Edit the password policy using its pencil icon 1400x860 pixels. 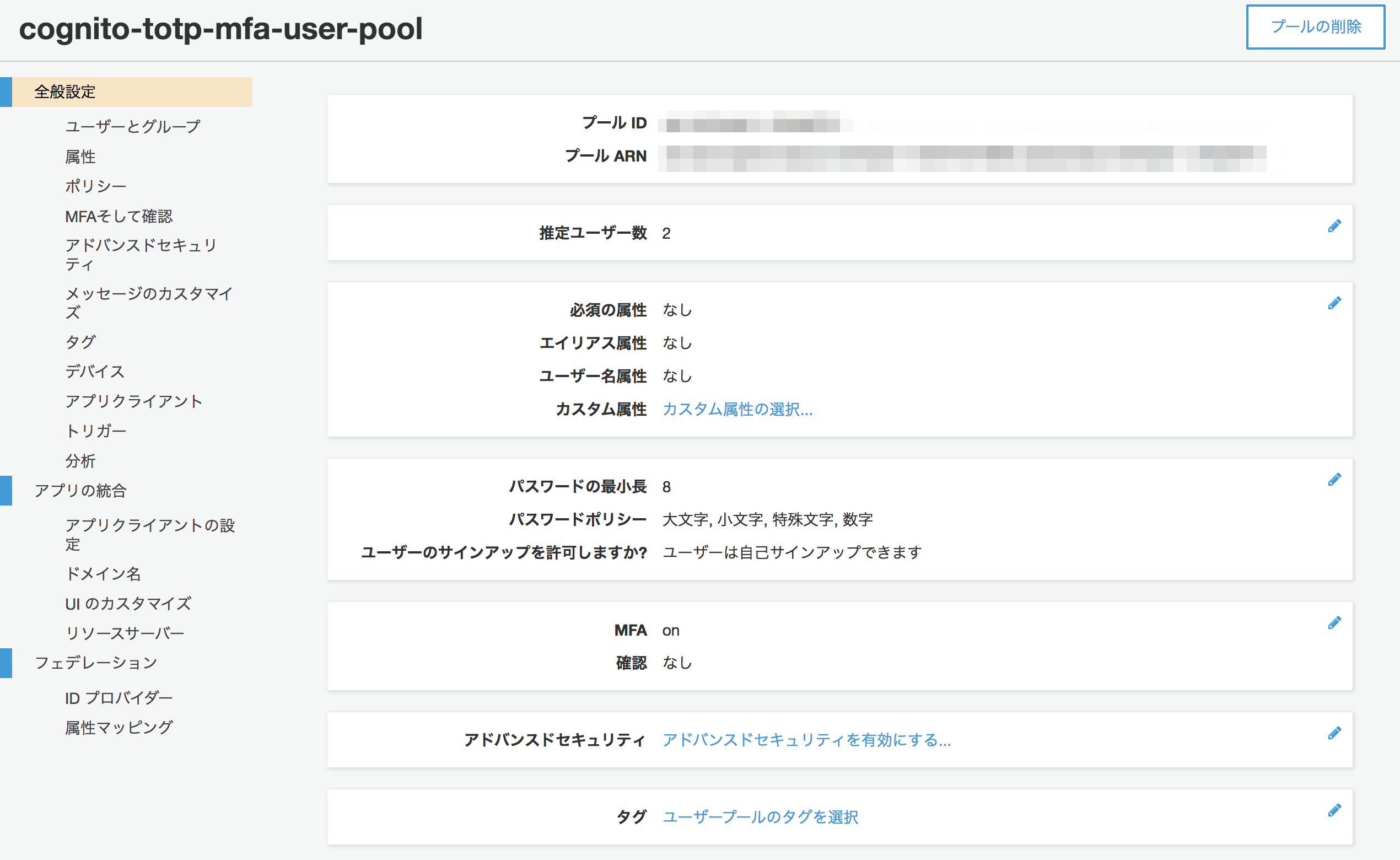click(x=1334, y=479)
